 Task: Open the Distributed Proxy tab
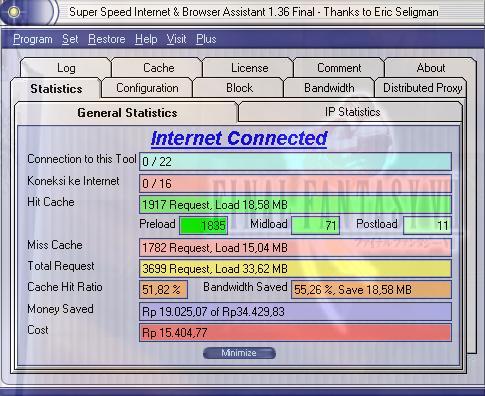tap(422, 88)
